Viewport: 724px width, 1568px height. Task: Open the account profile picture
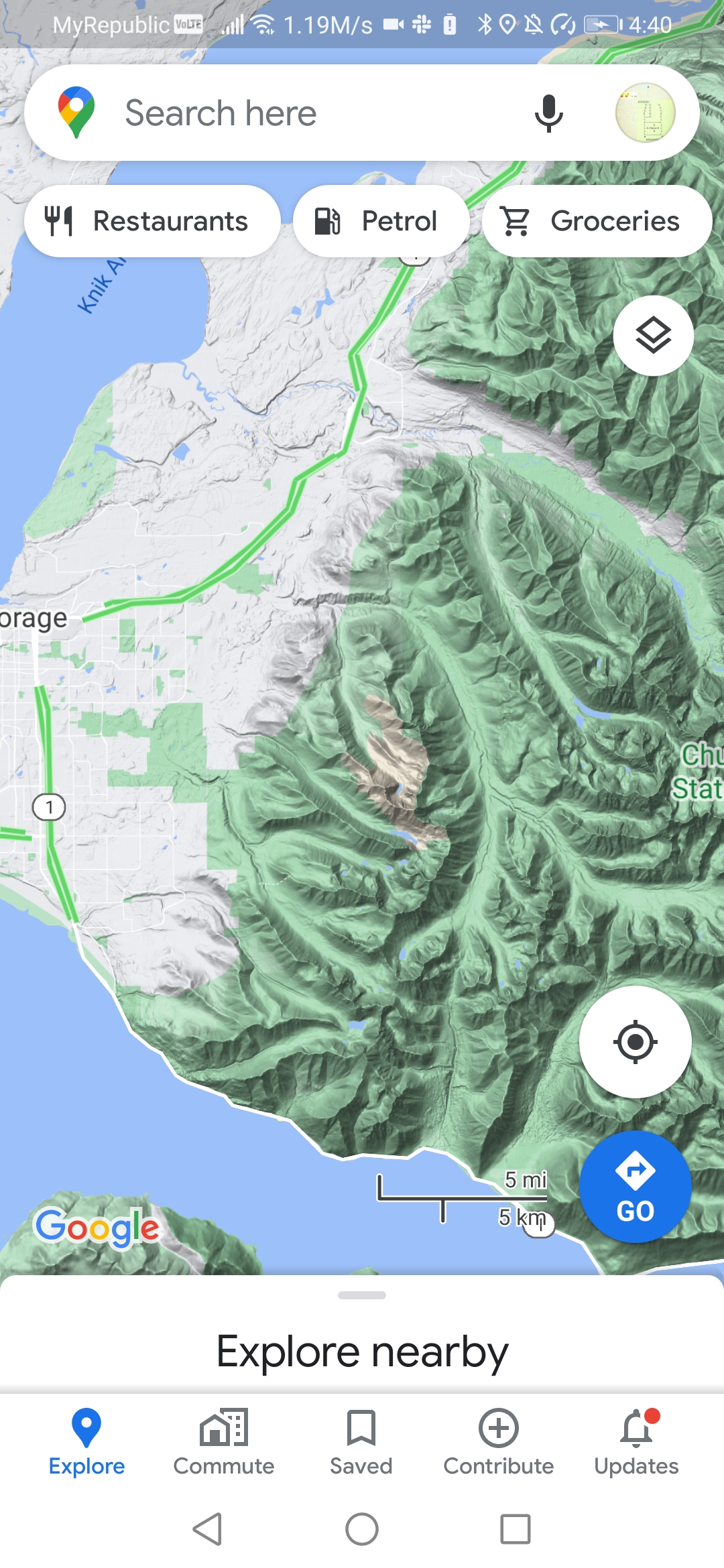point(645,113)
